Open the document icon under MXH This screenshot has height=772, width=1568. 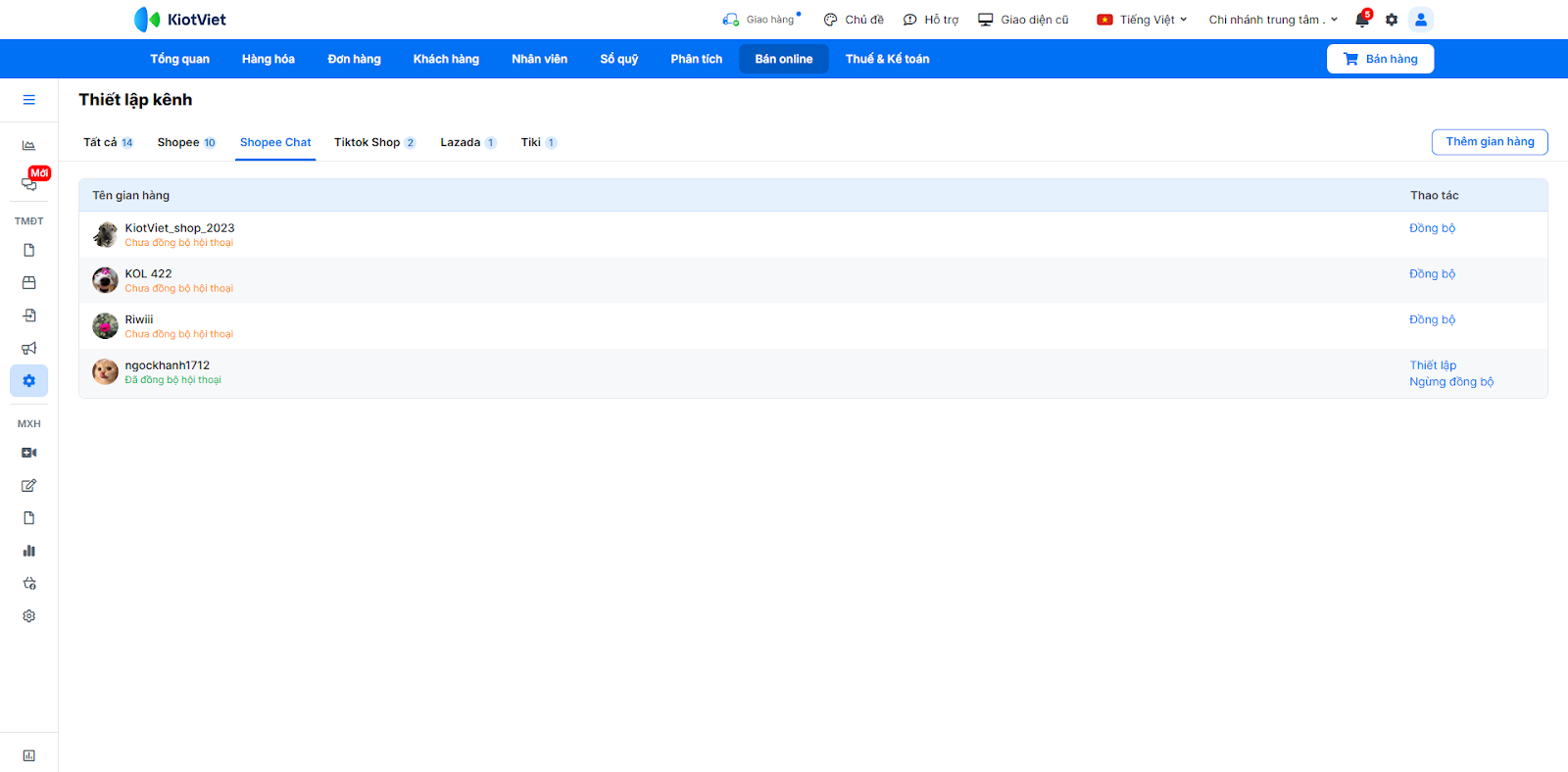(29, 518)
